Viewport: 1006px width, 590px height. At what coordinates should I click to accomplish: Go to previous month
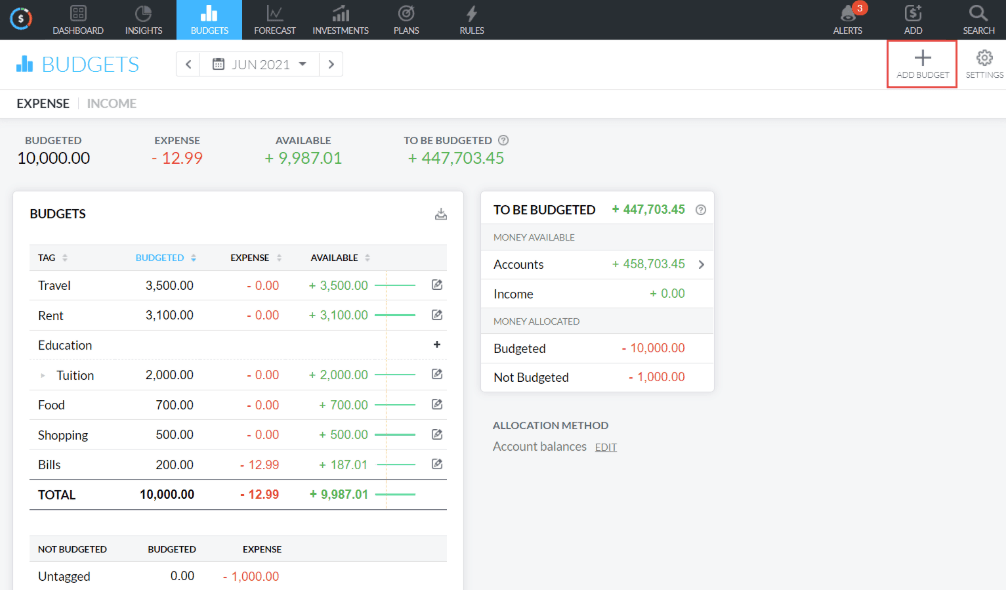[x=188, y=64]
